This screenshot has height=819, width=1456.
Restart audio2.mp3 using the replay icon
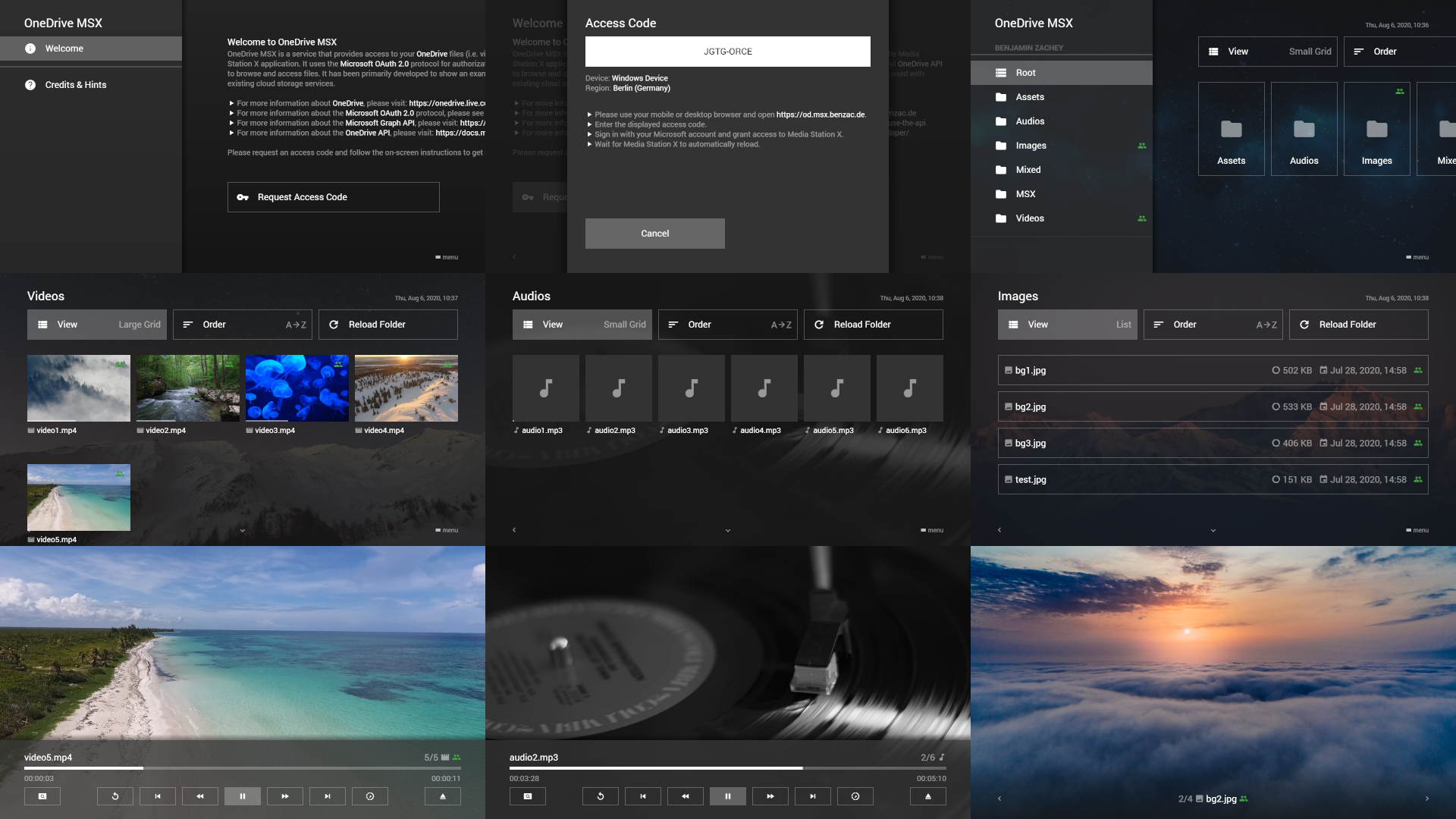601,796
